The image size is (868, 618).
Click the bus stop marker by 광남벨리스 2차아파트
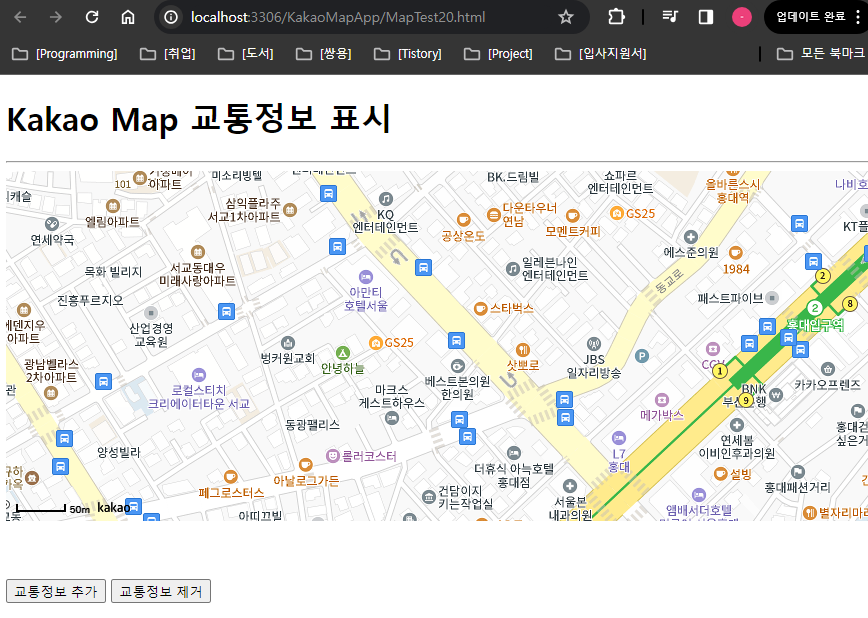point(103,382)
